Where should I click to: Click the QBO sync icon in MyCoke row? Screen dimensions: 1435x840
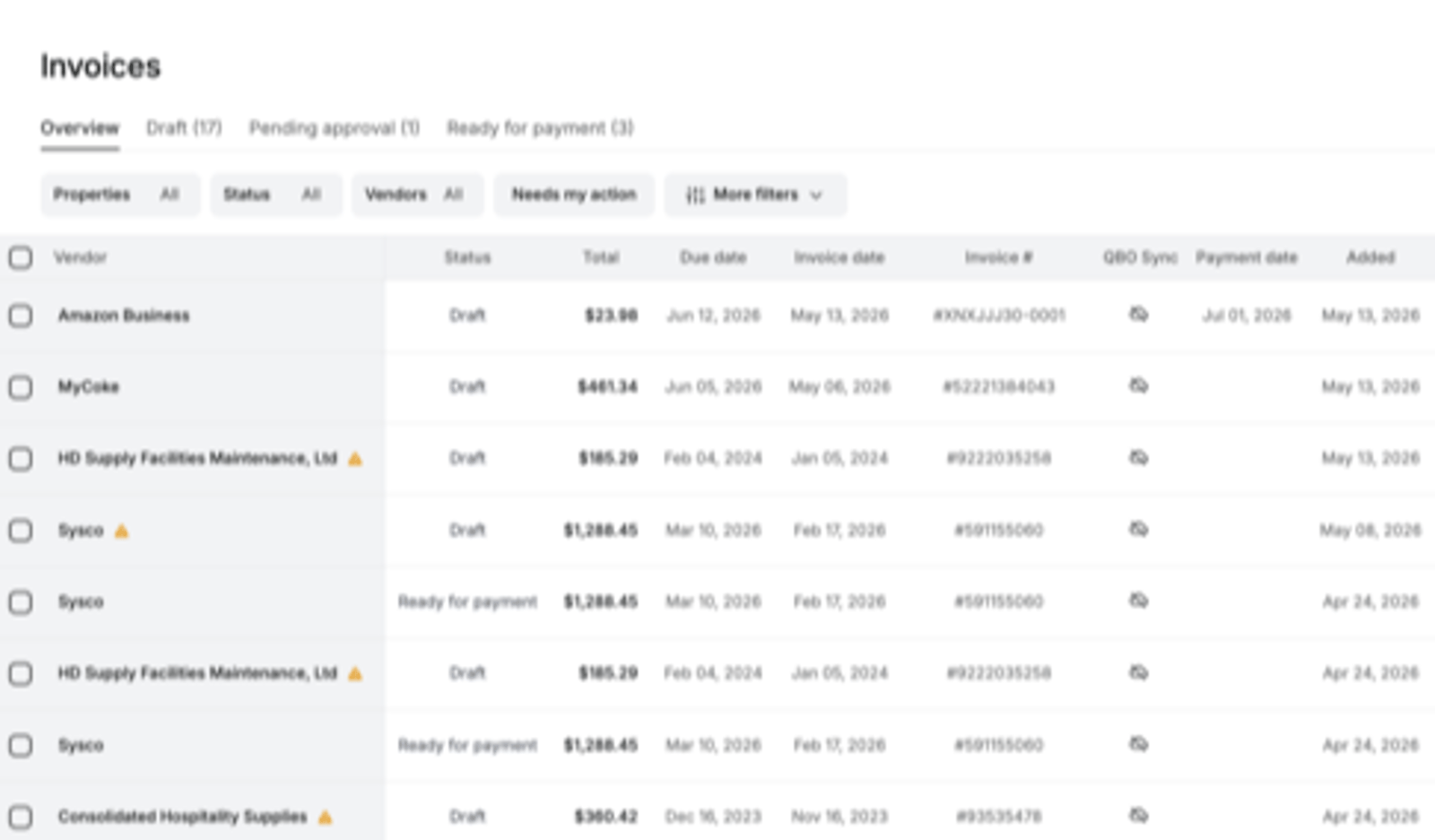pos(1138,385)
